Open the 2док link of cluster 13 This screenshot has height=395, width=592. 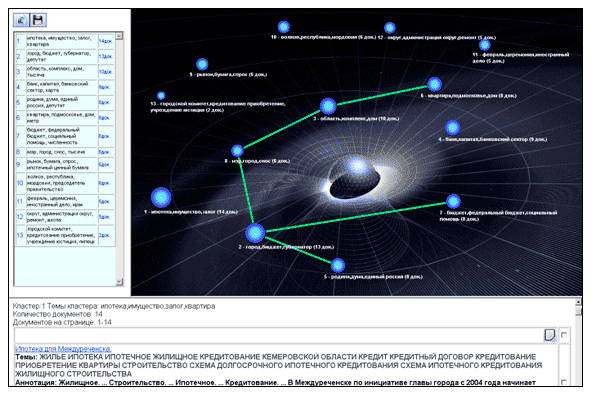(x=104, y=235)
